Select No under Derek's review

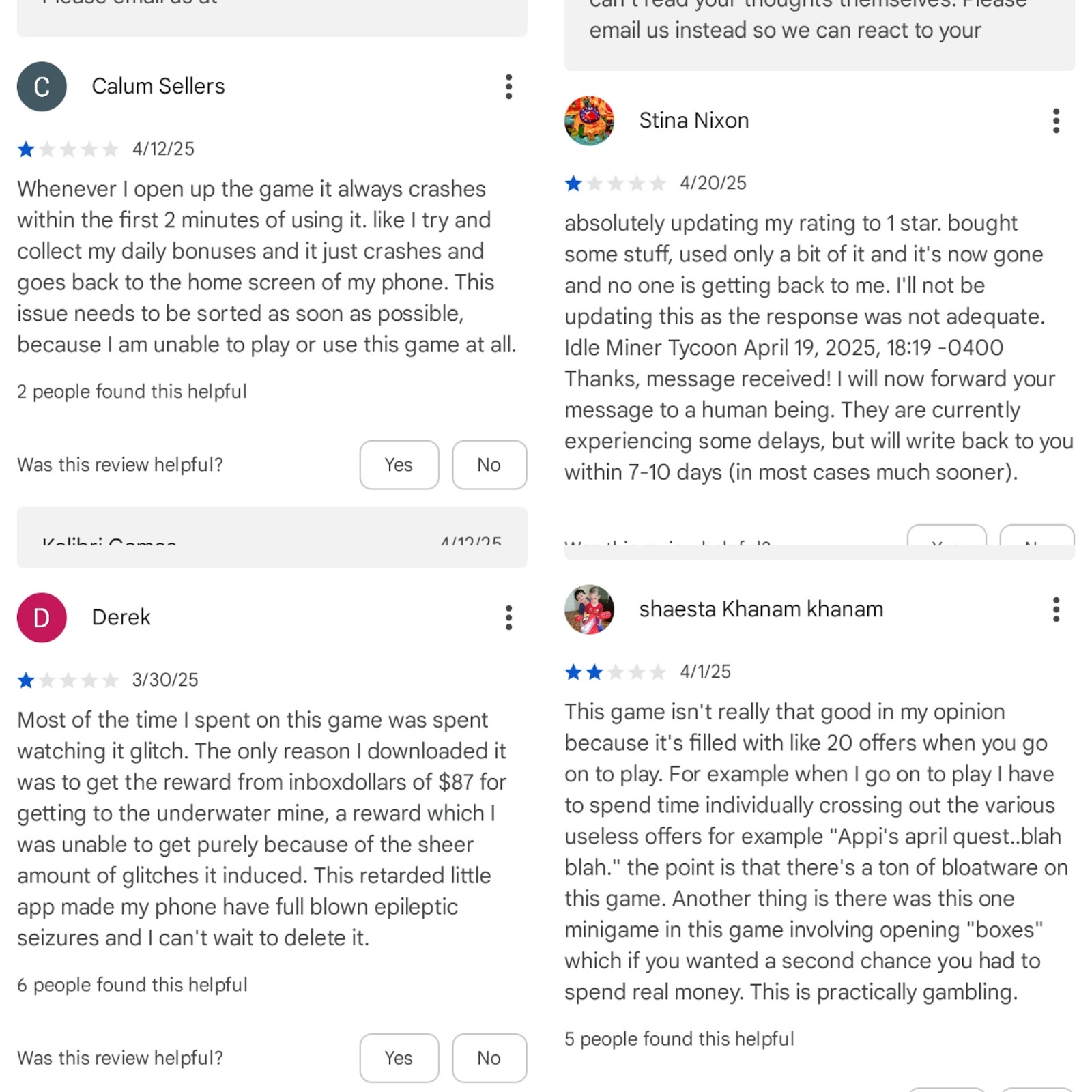(489, 1058)
